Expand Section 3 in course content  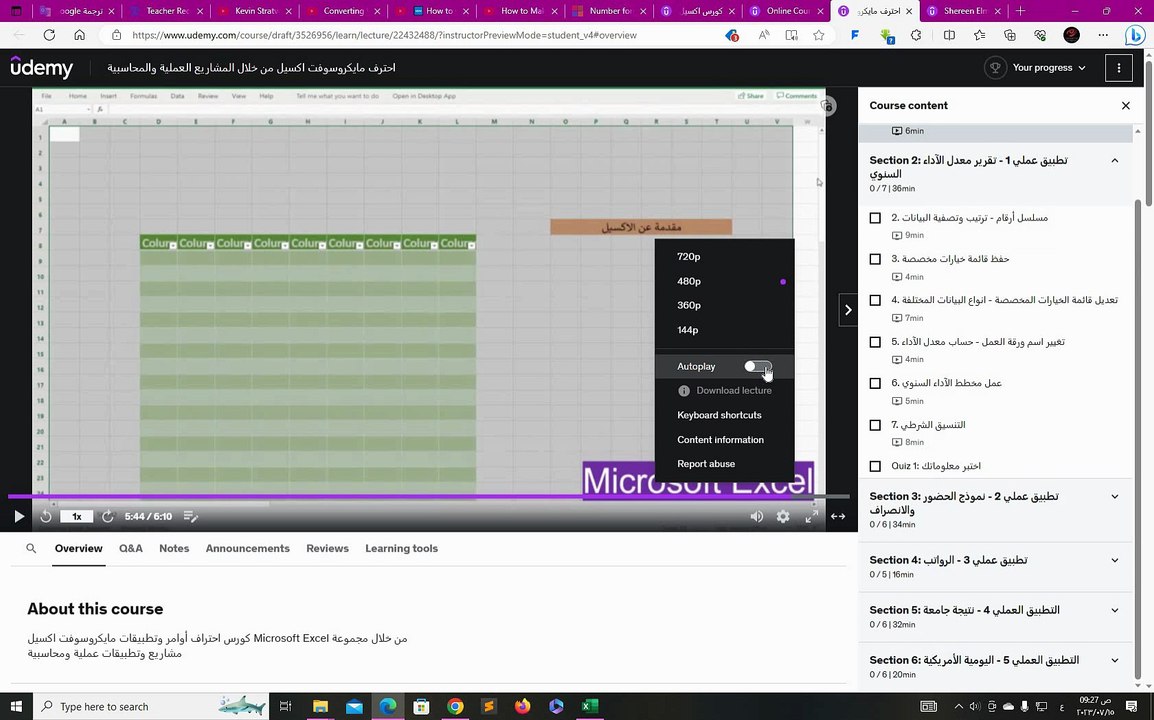(1114, 497)
